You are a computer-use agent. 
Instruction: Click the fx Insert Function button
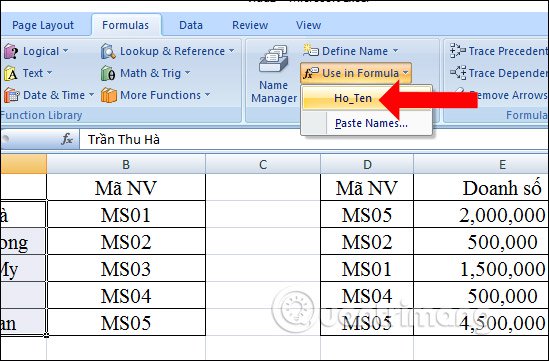tap(67, 139)
